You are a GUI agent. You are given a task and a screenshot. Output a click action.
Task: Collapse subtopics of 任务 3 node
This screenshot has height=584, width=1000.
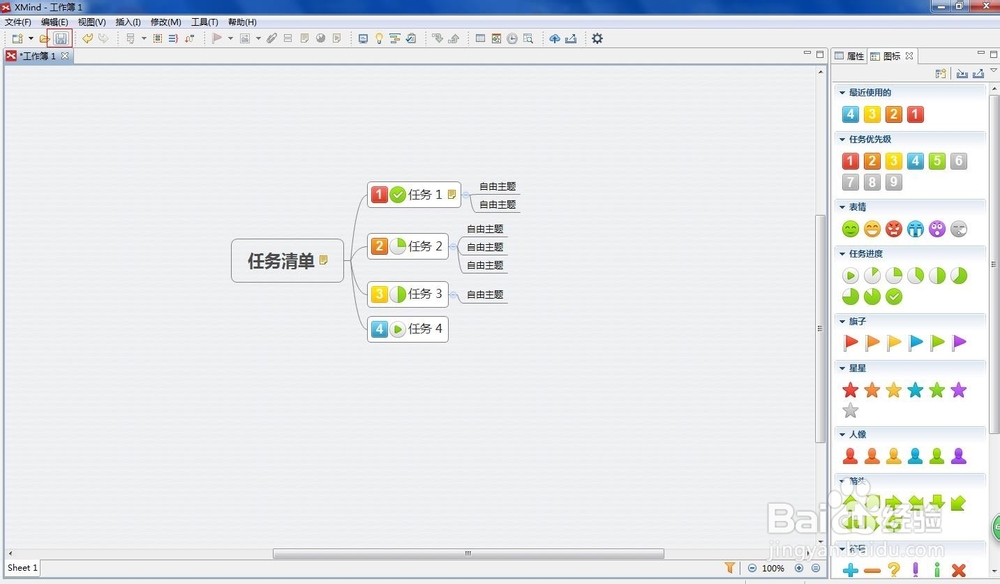(x=453, y=295)
